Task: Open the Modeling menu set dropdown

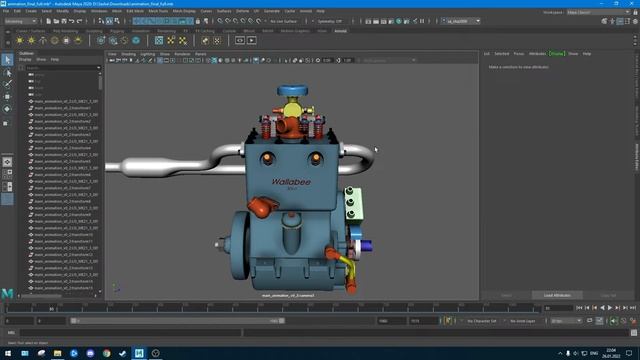Action: tap(20, 21)
